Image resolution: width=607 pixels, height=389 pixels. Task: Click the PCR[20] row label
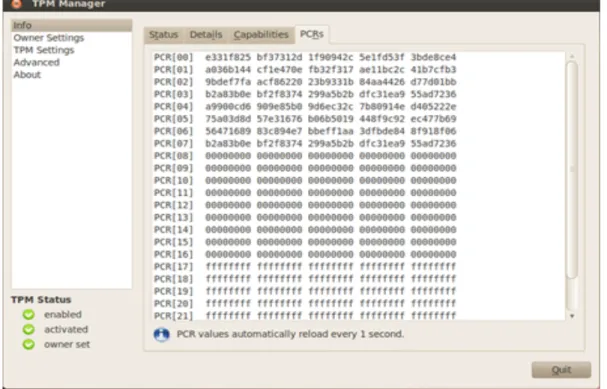click(x=173, y=303)
